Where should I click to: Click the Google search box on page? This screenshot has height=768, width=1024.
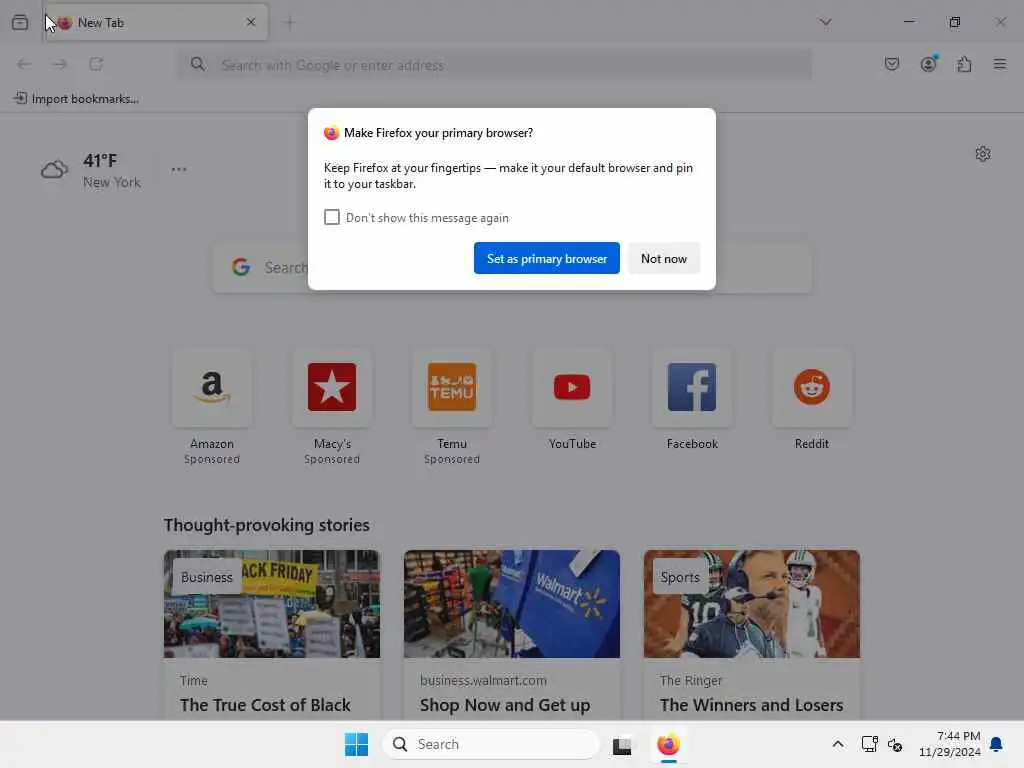[511, 268]
